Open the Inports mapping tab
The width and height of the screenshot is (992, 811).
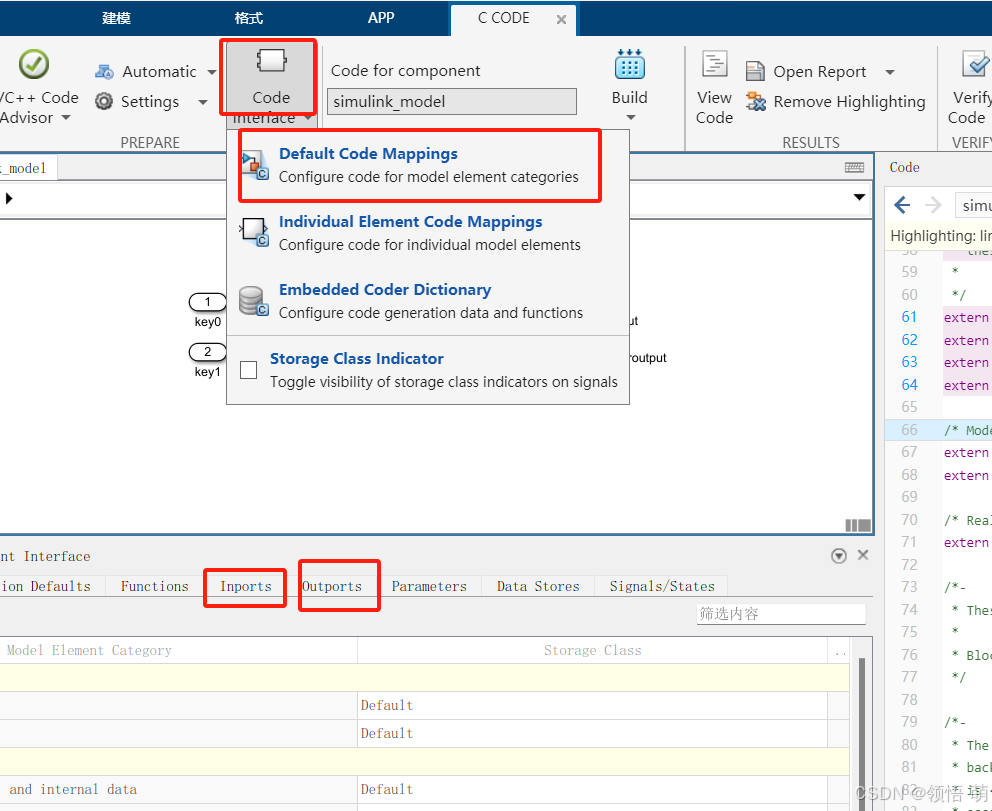tap(245, 586)
